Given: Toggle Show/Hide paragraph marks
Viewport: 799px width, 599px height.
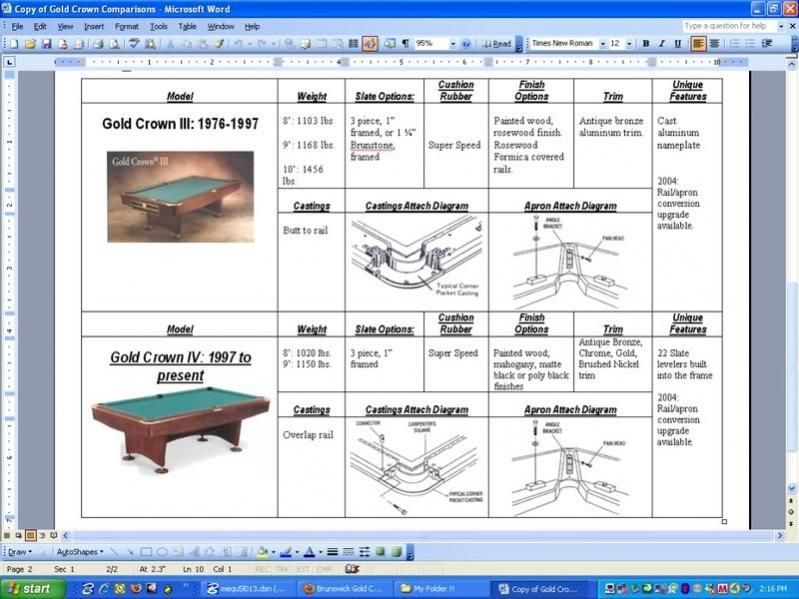Looking at the screenshot, I should [405, 44].
